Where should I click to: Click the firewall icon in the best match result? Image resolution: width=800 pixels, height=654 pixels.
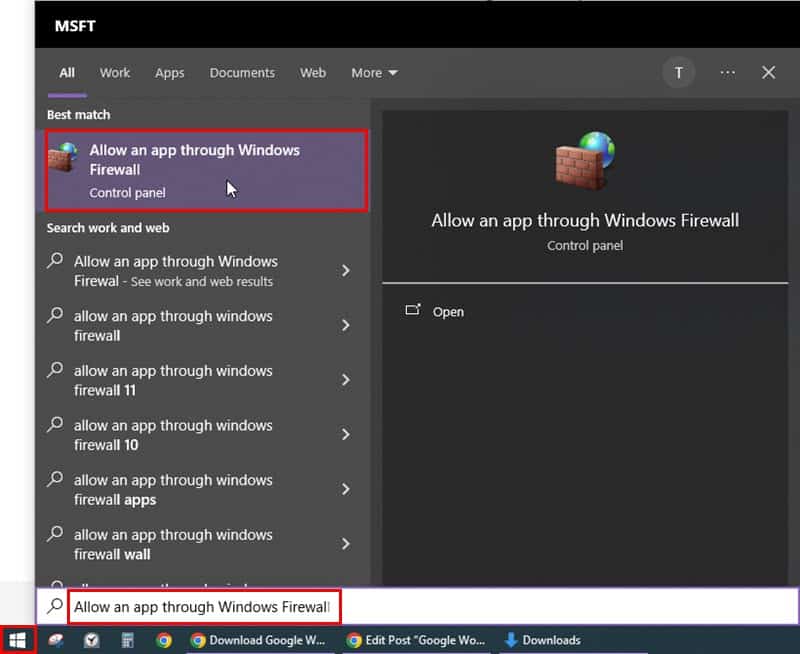click(63, 158)
